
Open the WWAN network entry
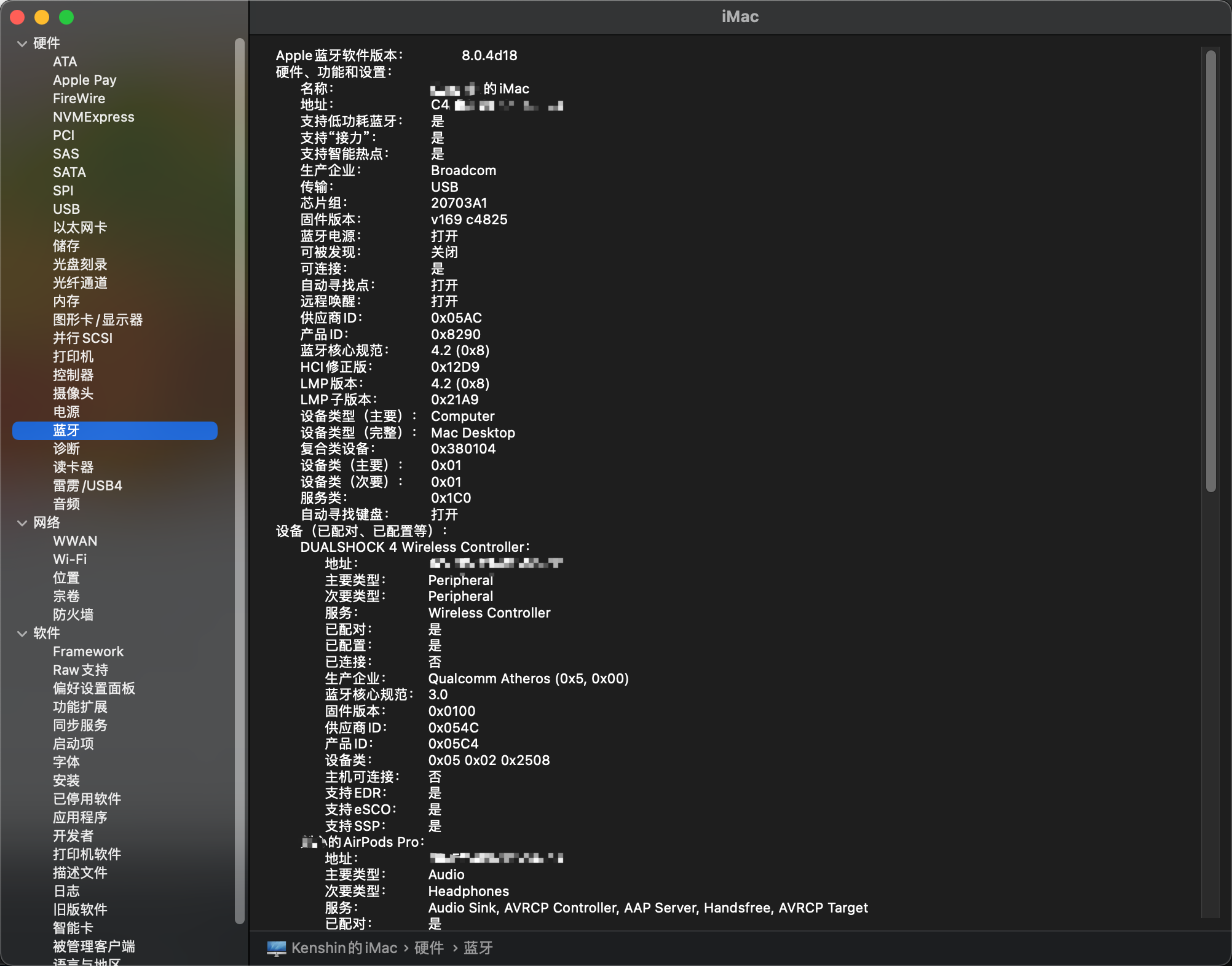tap(75, 541)
